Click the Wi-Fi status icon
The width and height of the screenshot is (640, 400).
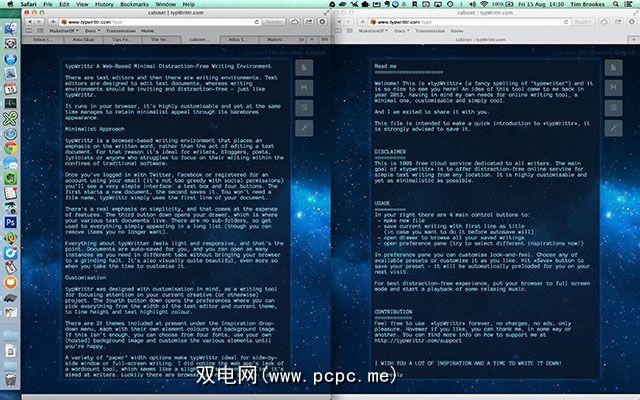coord(484,4)
